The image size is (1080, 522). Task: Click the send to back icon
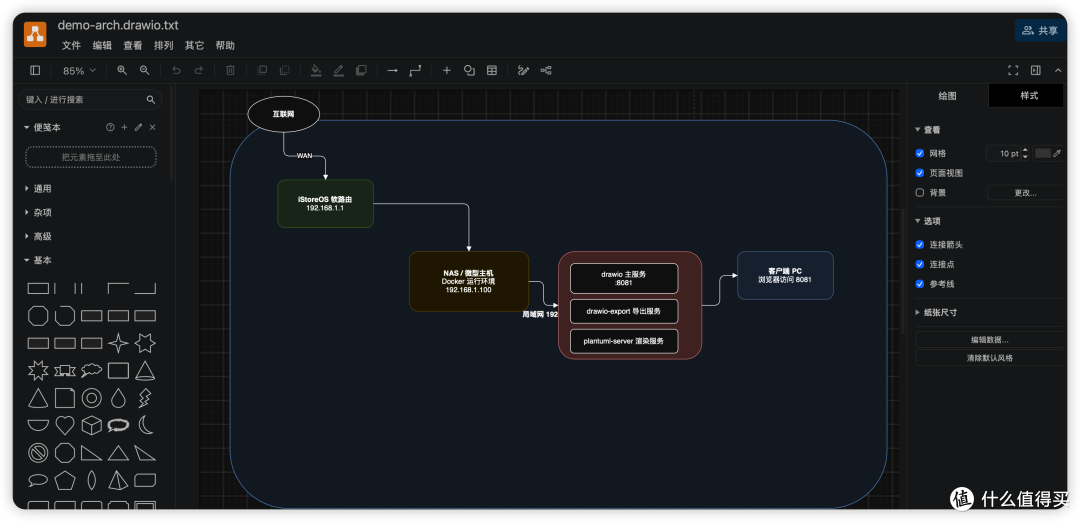[284, 70]
